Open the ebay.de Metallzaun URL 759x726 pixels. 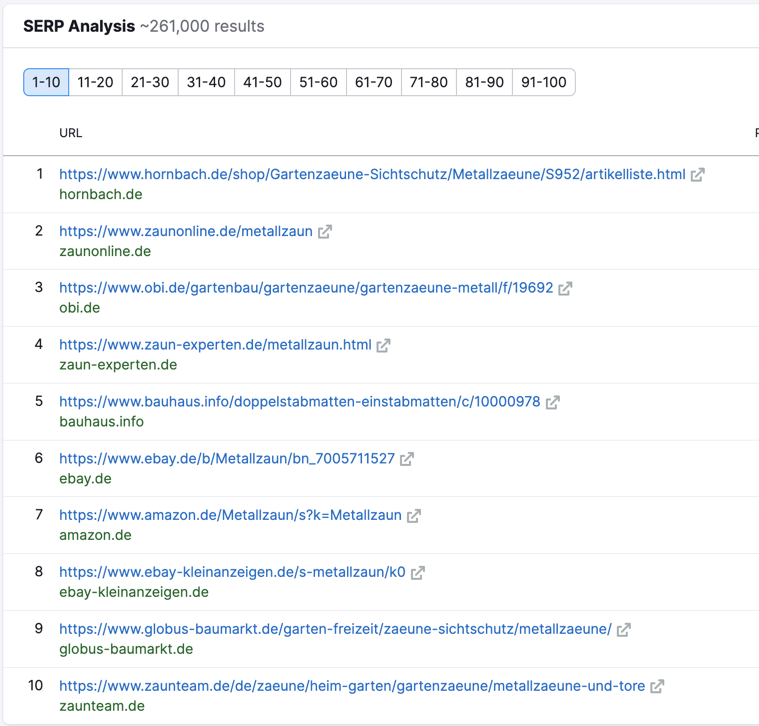point(227,458)
